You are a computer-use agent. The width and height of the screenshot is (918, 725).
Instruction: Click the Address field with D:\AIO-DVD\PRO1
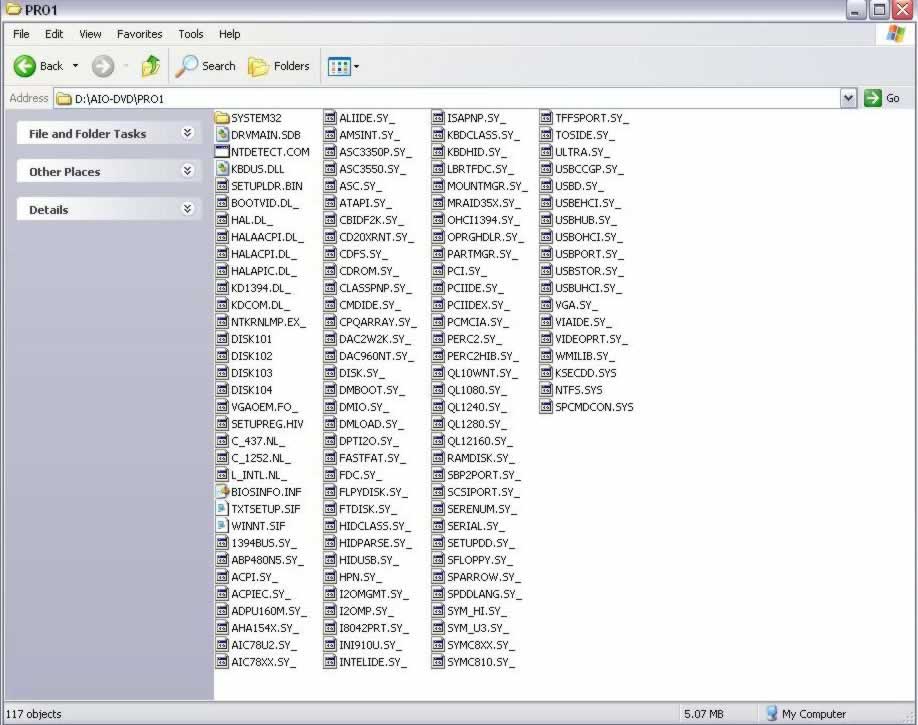click(x=447, y=98)
